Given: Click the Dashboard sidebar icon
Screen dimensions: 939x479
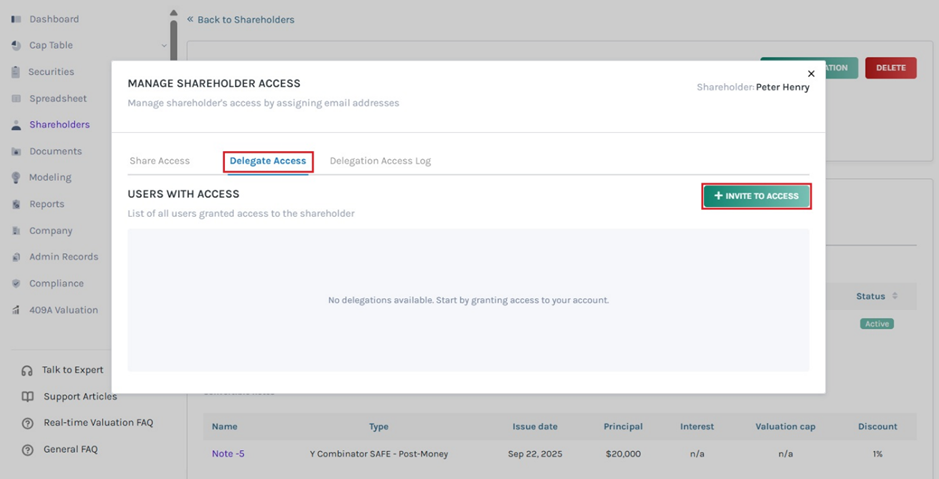Looking at the screenshot, I should 16,19.
